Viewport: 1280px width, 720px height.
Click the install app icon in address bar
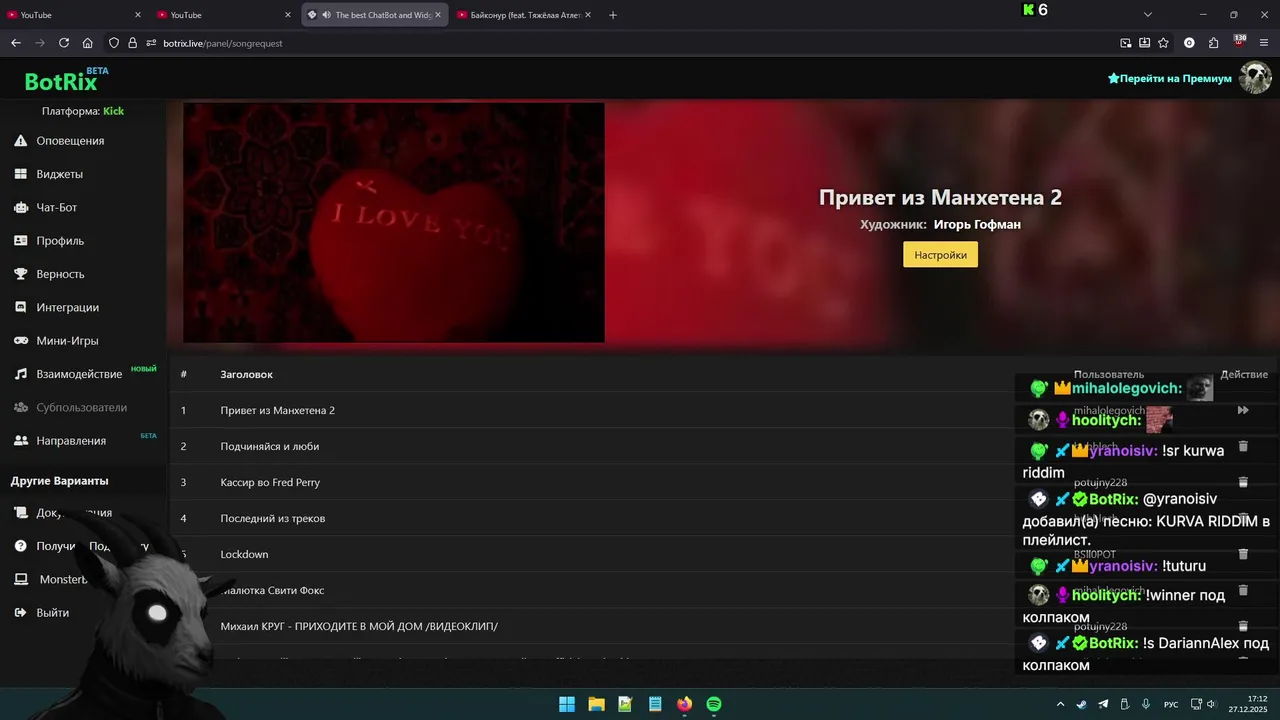1144,43
